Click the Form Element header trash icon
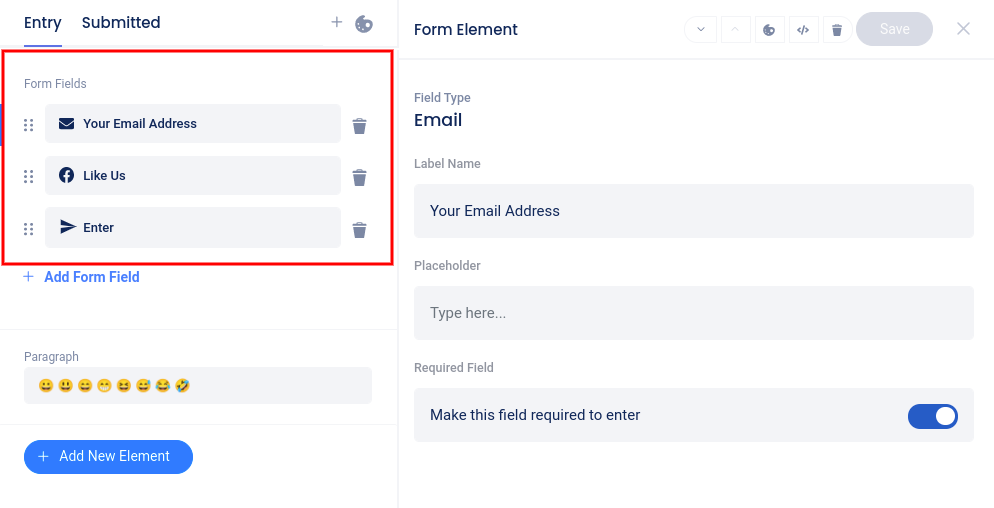This screenshot has width=994, height=508. point(837,30)
